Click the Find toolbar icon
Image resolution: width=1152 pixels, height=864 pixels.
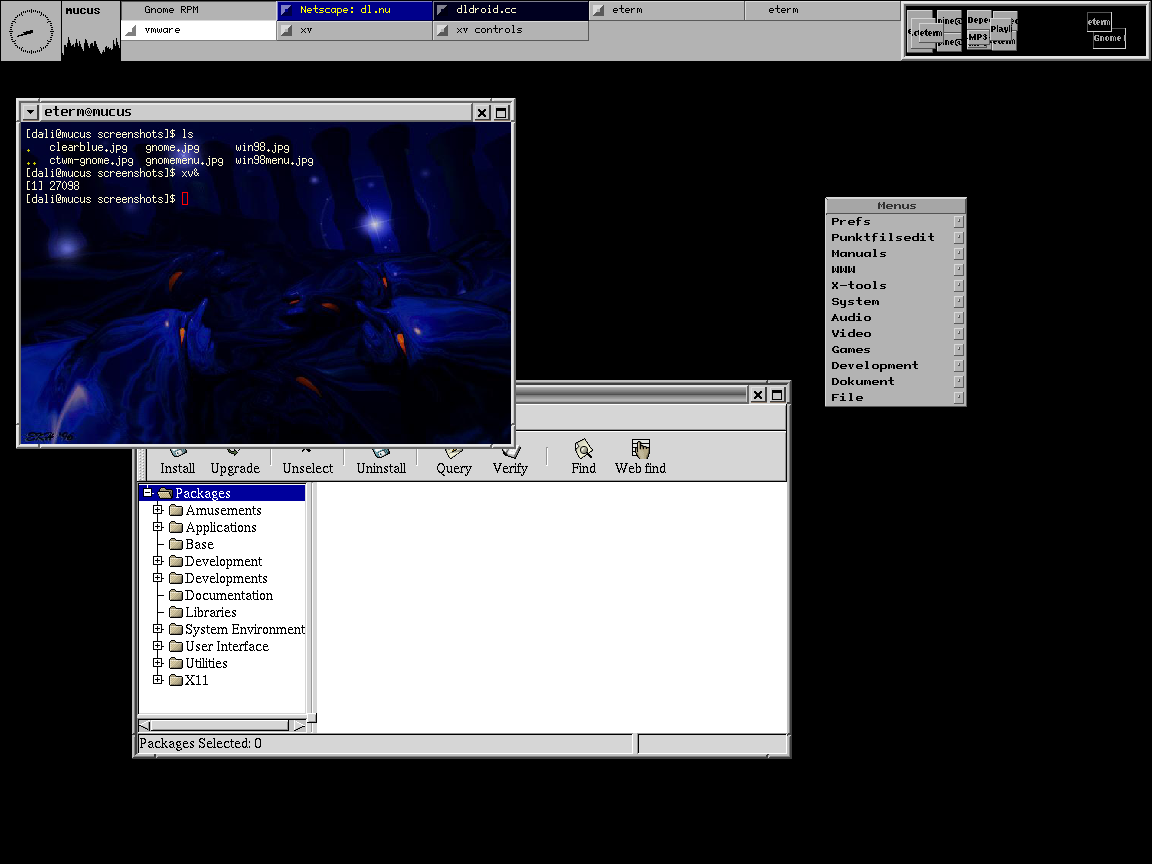pos(583,448)
